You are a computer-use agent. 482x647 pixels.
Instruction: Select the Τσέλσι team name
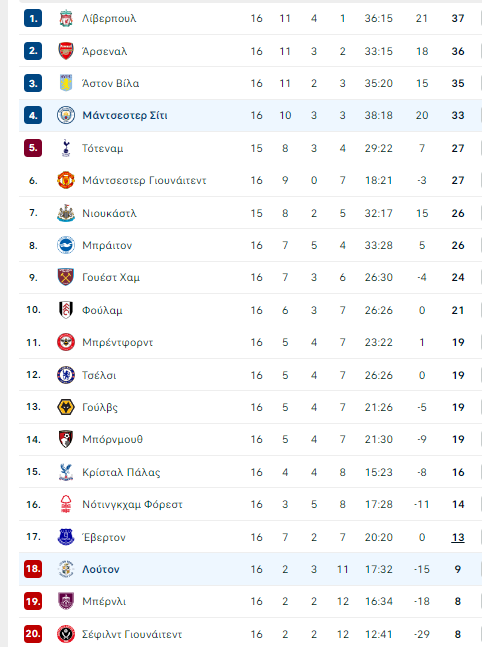coord(99,375)
